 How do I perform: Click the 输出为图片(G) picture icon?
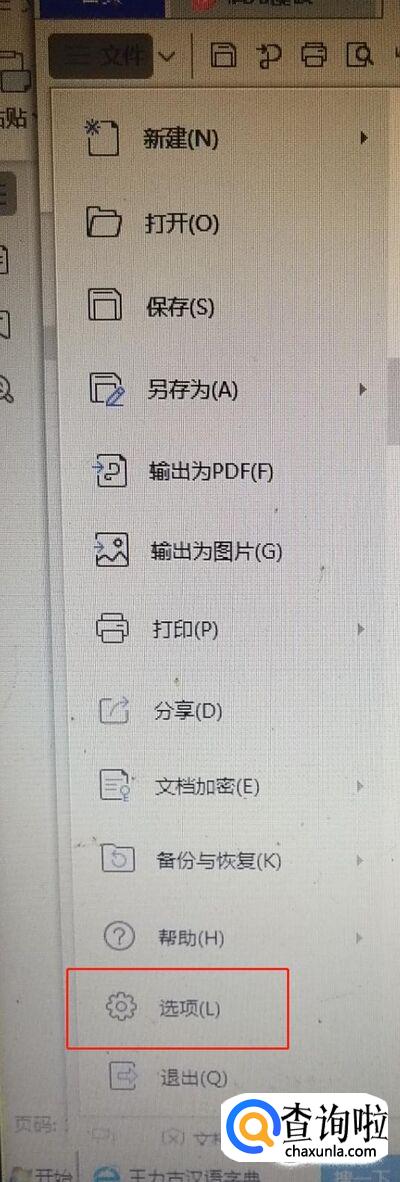[111, 551]
